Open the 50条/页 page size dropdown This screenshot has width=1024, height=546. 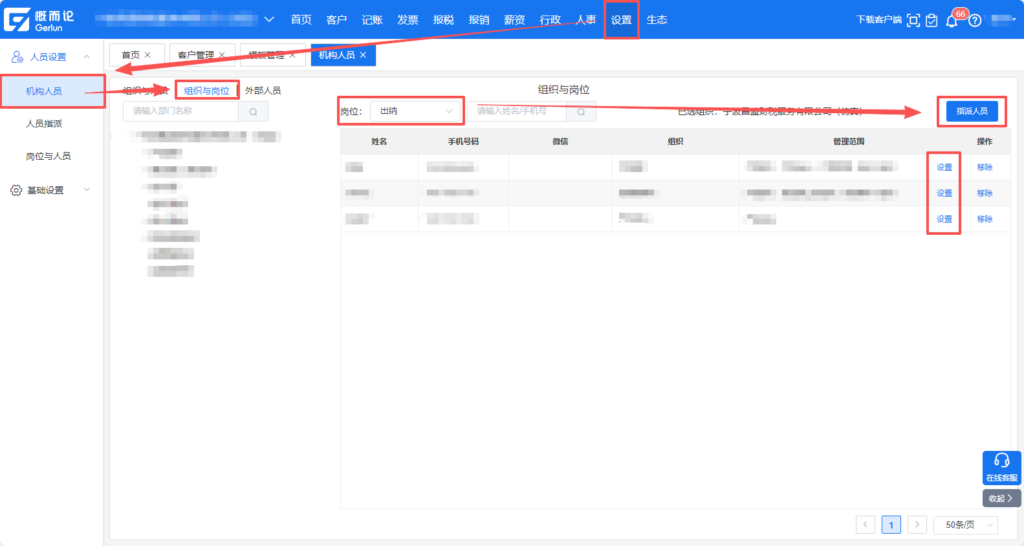964,524
